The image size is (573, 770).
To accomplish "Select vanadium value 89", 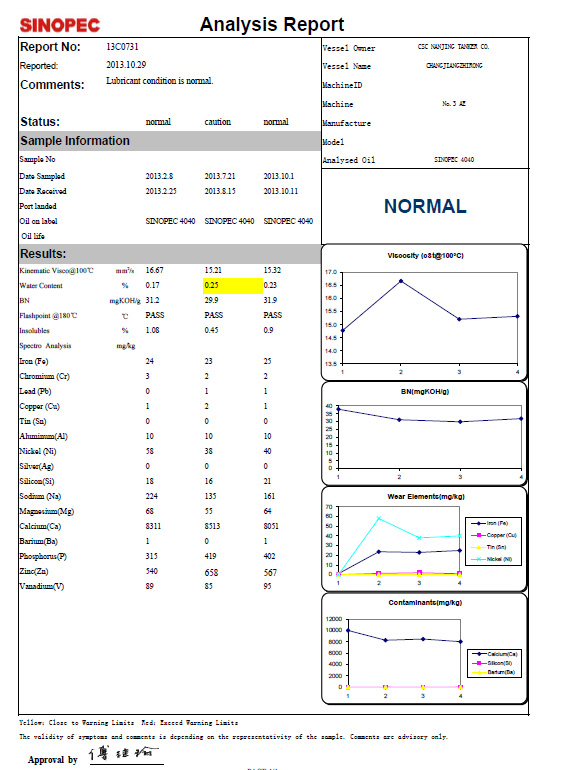I will click(x=149, y=586).
